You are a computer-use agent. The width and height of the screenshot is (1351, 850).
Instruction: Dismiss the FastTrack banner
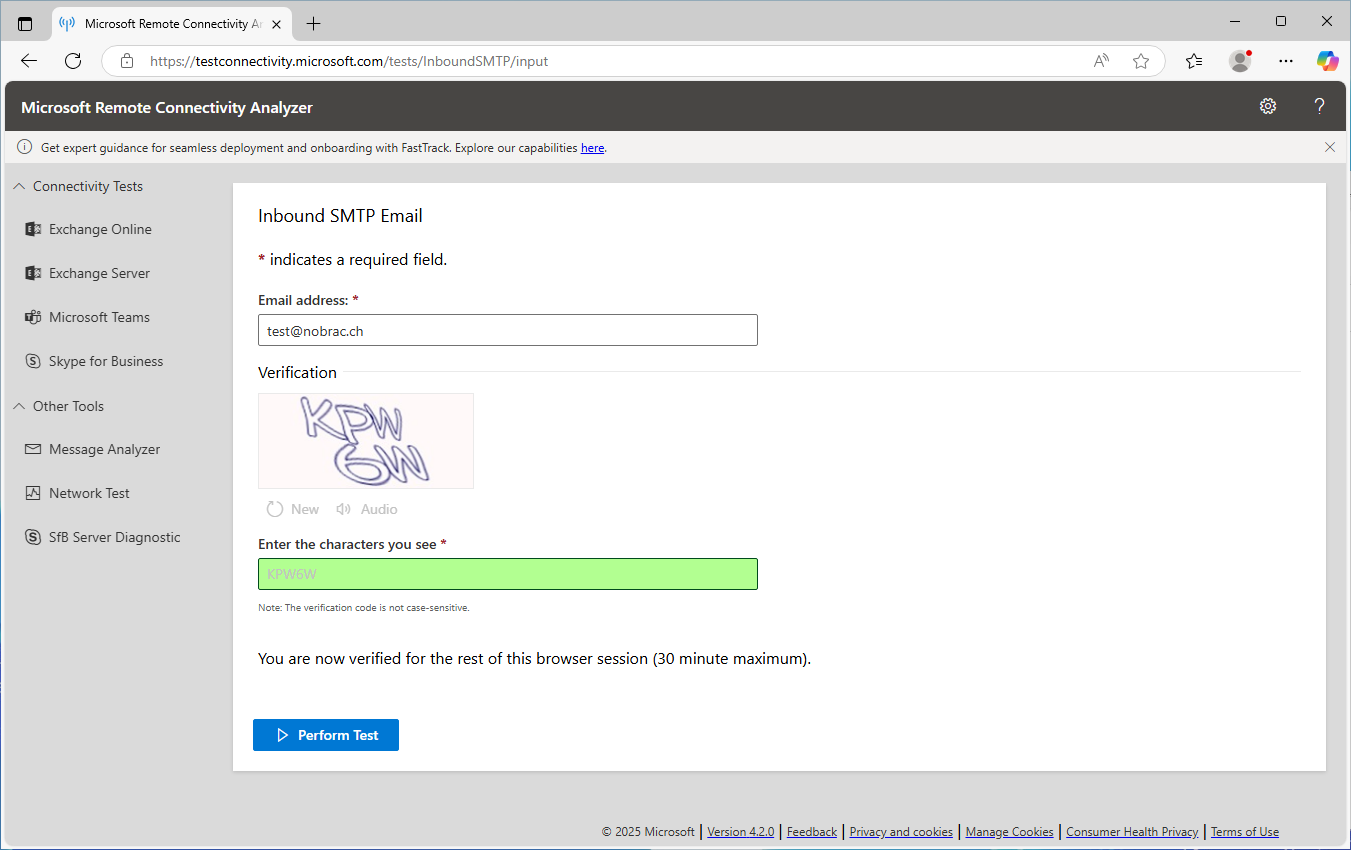pyautogui.click(x=1330, y=147)
